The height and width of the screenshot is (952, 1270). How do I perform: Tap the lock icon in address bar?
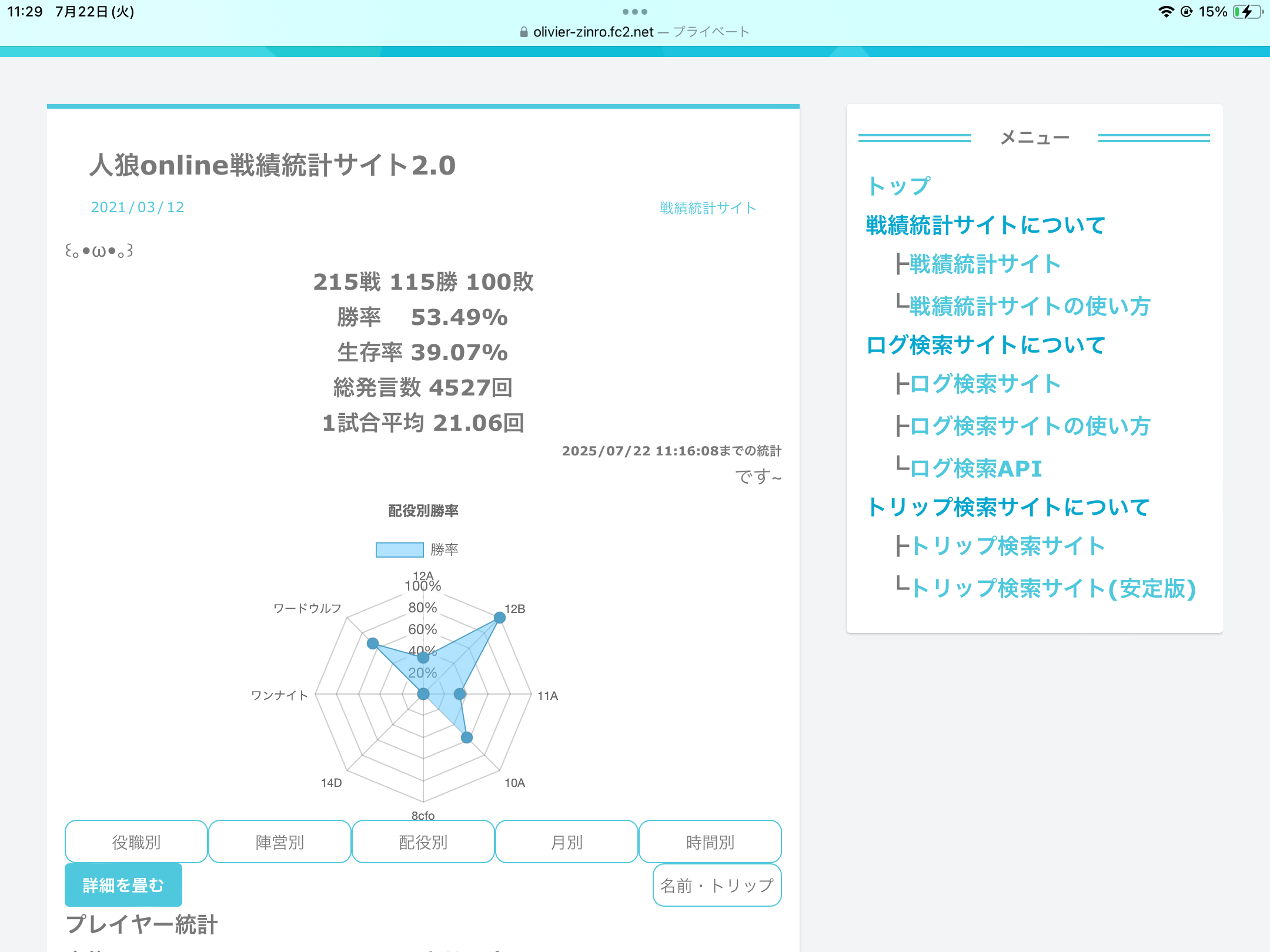(x=524, y=32)
